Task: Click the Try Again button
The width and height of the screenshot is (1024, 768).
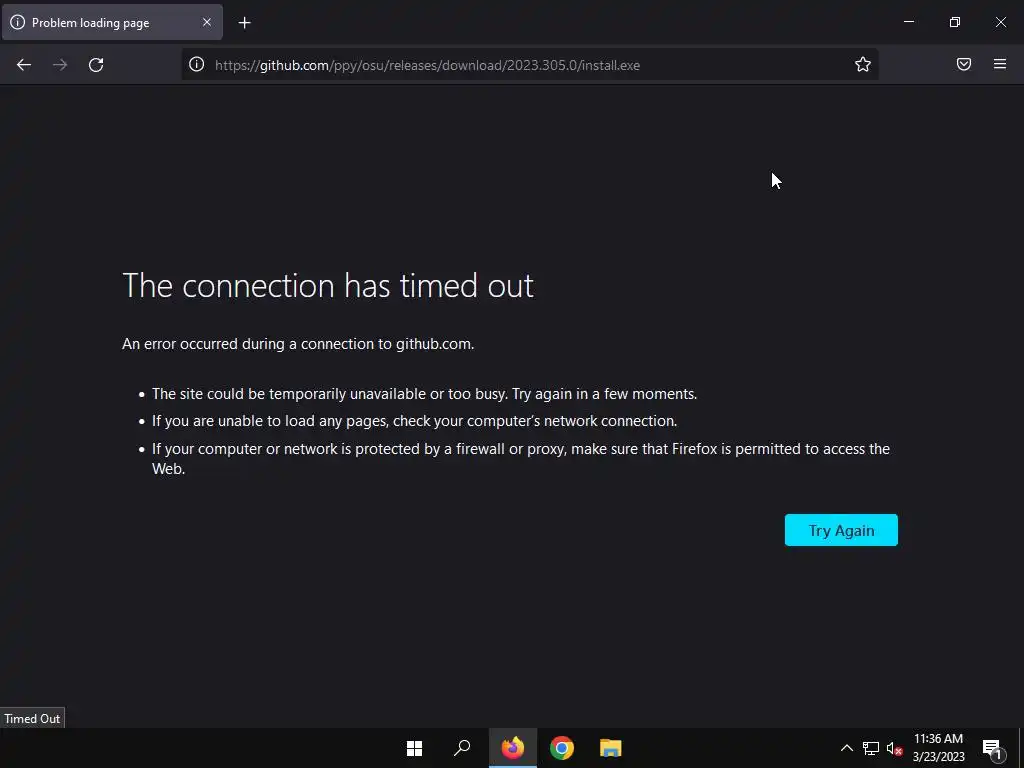Action: [841, 530]
